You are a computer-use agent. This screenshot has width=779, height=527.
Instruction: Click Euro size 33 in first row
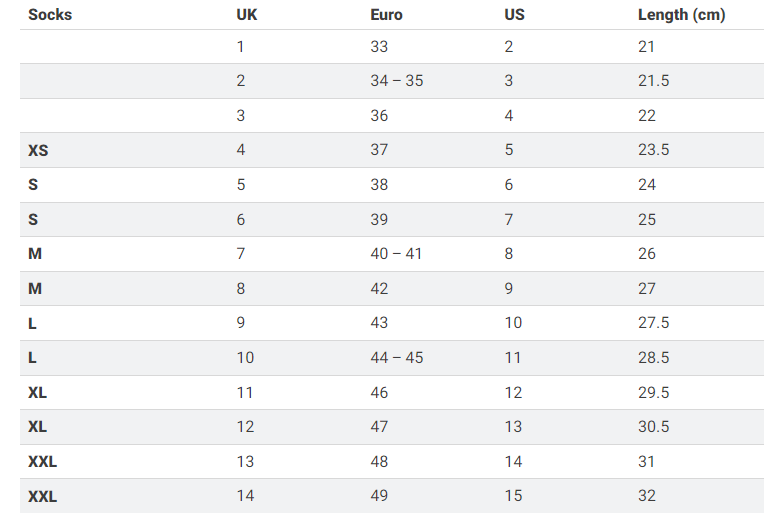pyautogui.click(x=379, y=46)
